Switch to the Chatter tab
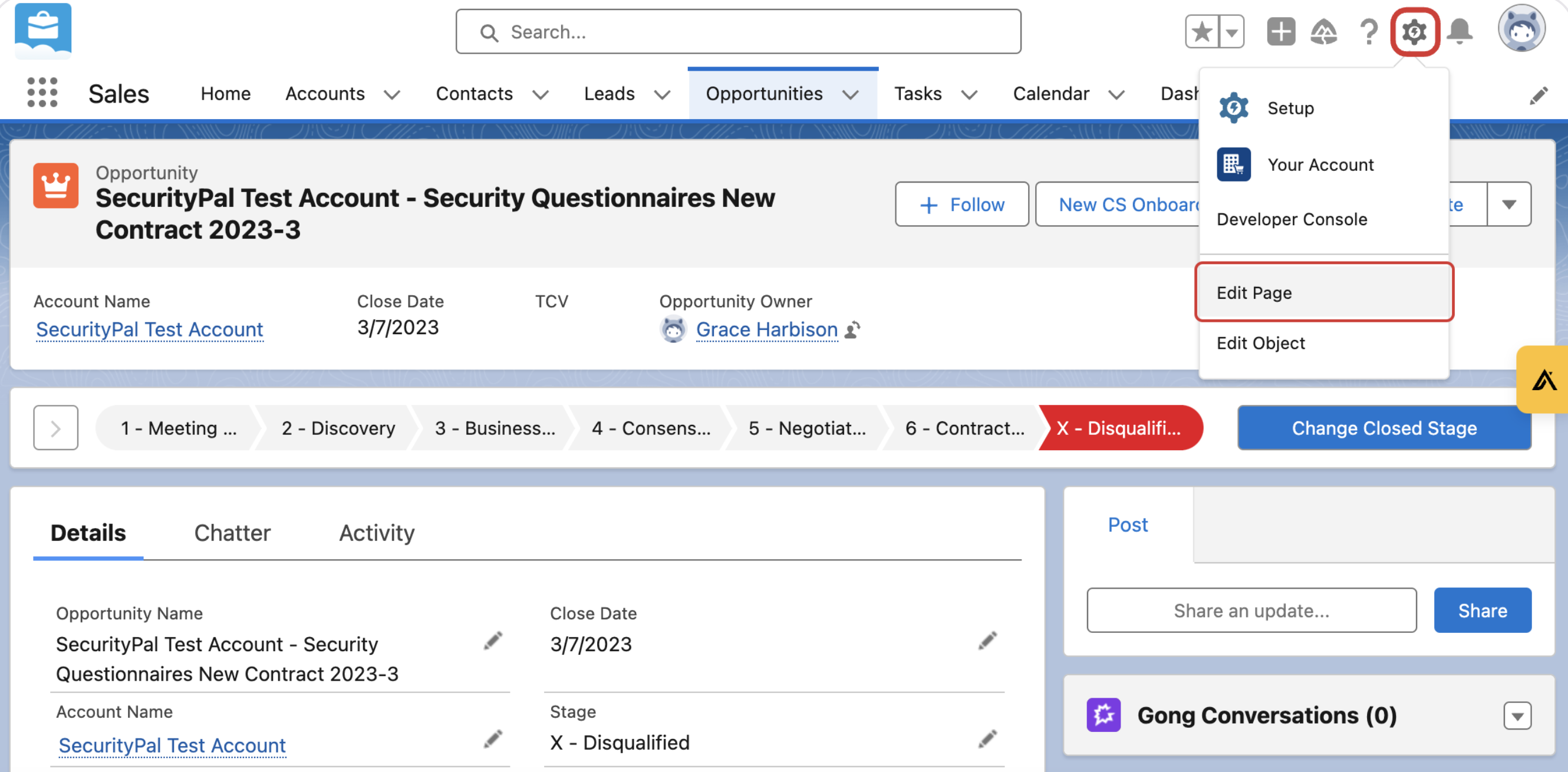Viewport: 1568px width, 772px height. click(x=232, y=533)
